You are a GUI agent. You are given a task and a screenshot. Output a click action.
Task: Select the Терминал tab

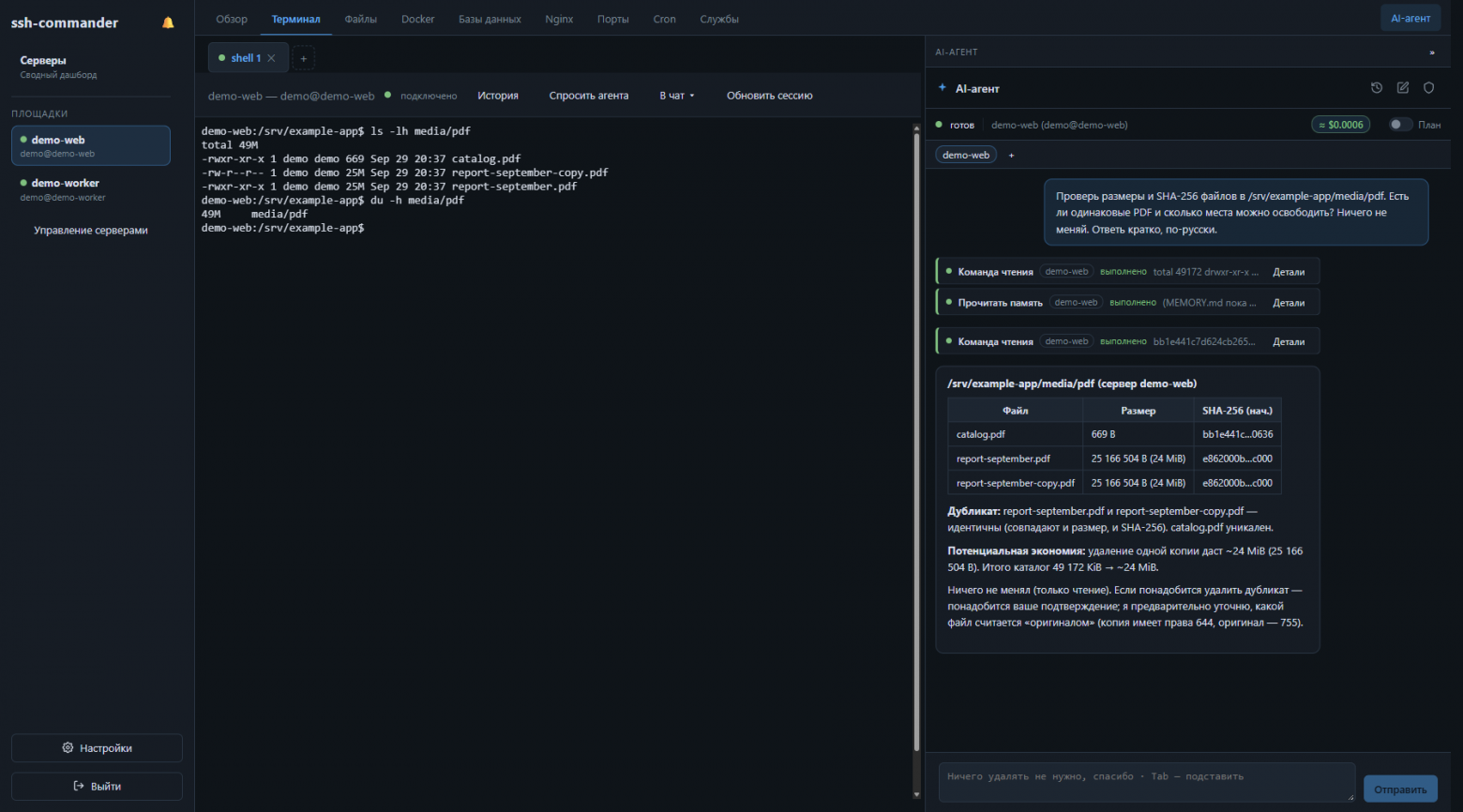[x=296, y=19]
